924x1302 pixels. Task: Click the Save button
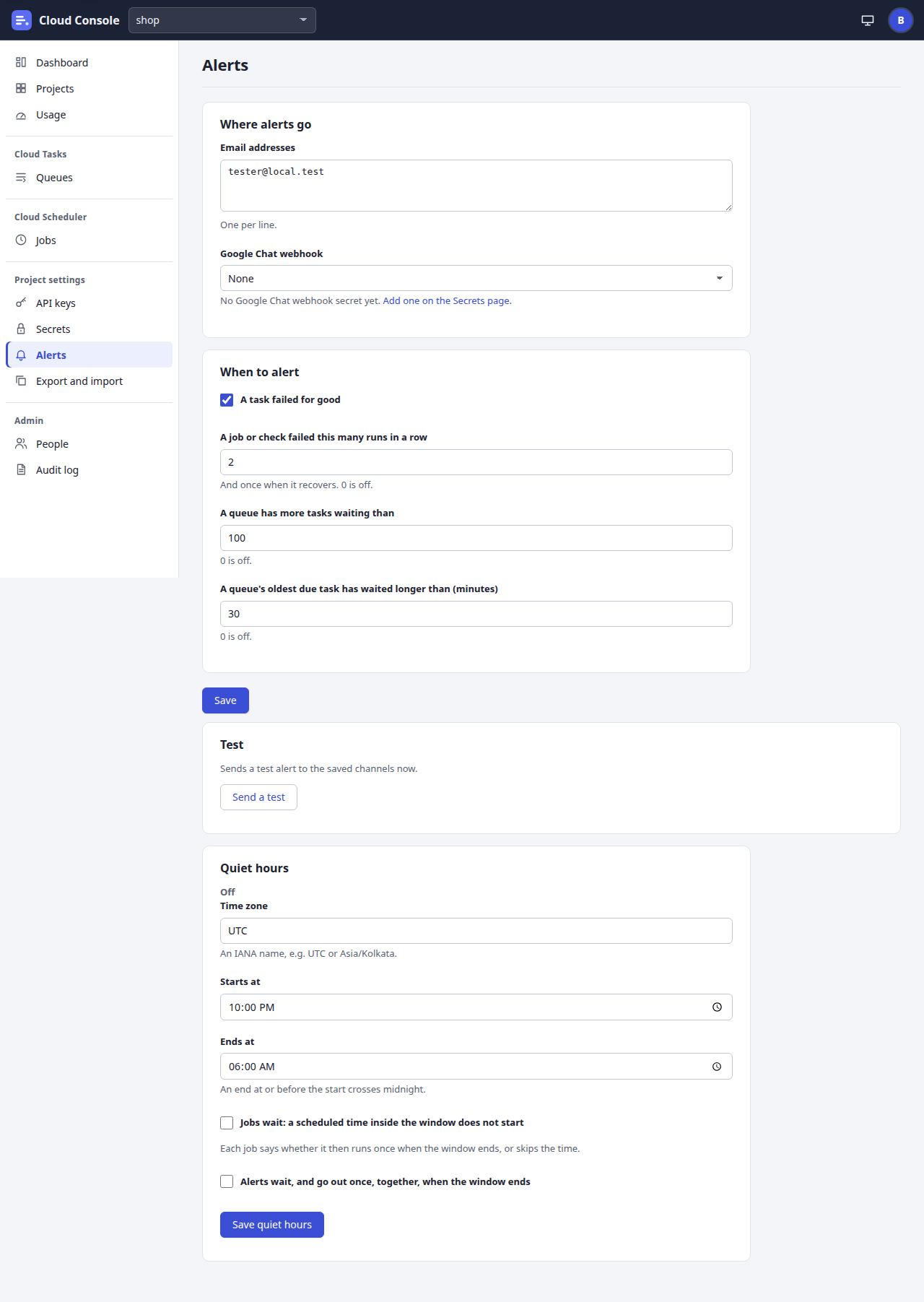click(225, 700)
